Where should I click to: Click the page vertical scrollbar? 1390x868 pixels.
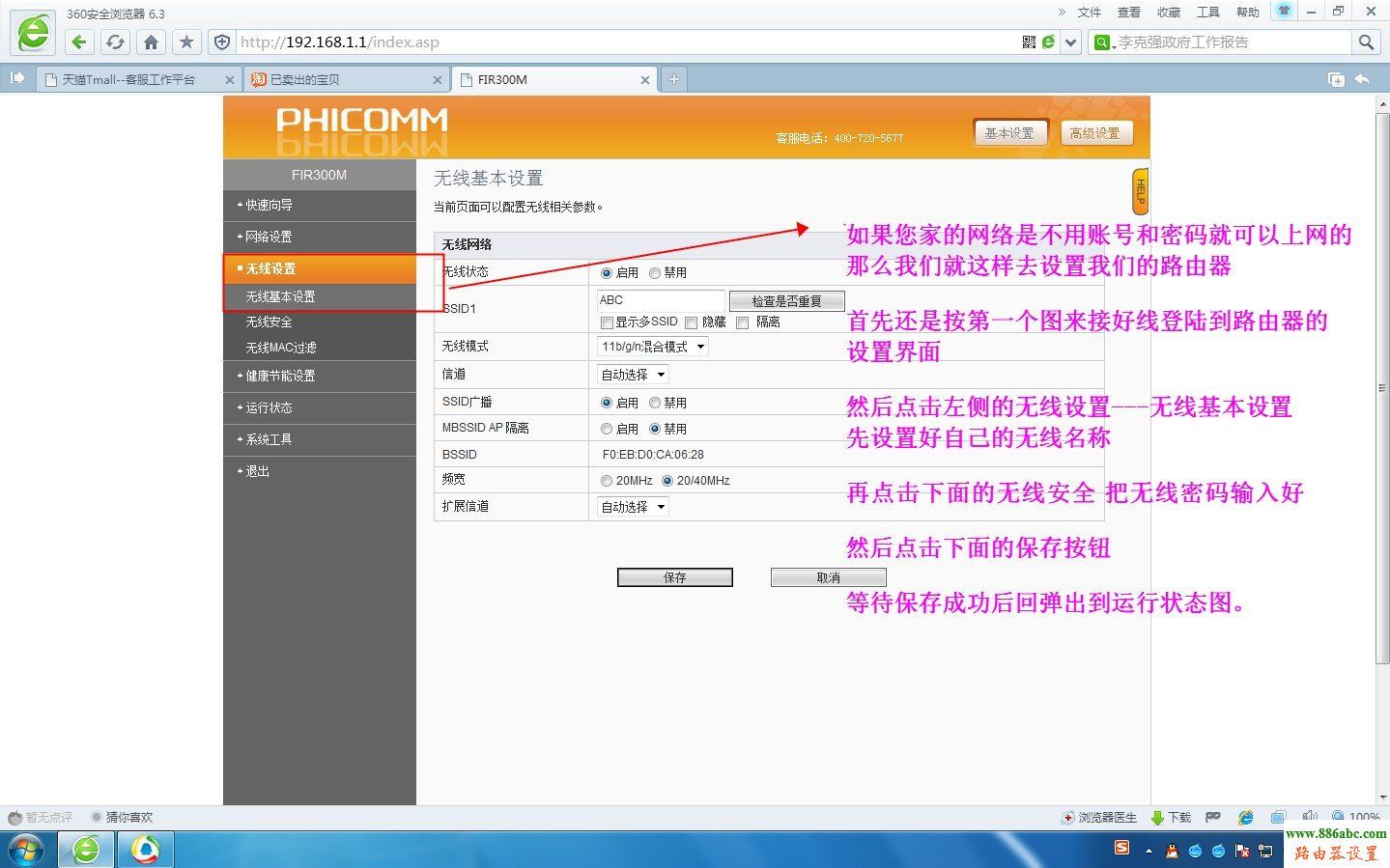1381,386
